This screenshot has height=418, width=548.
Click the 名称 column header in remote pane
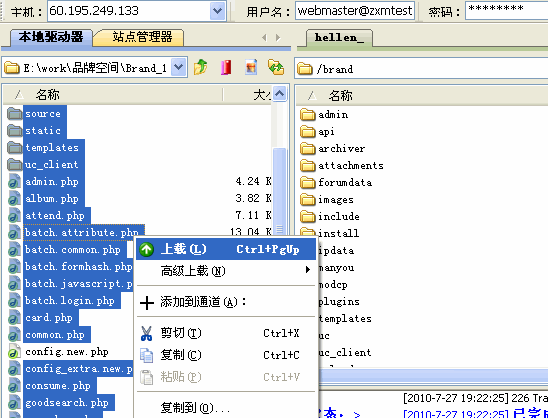click(340, 95)
